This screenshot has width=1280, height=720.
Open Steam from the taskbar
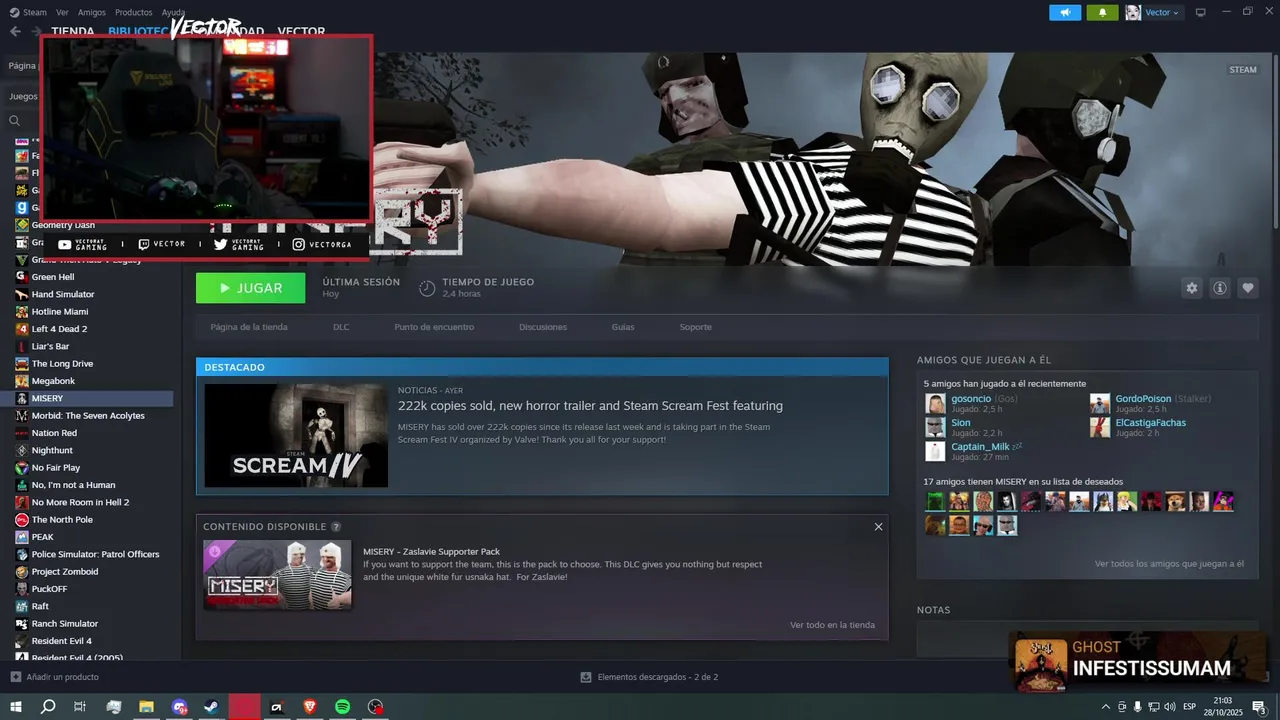pos(211,707)
